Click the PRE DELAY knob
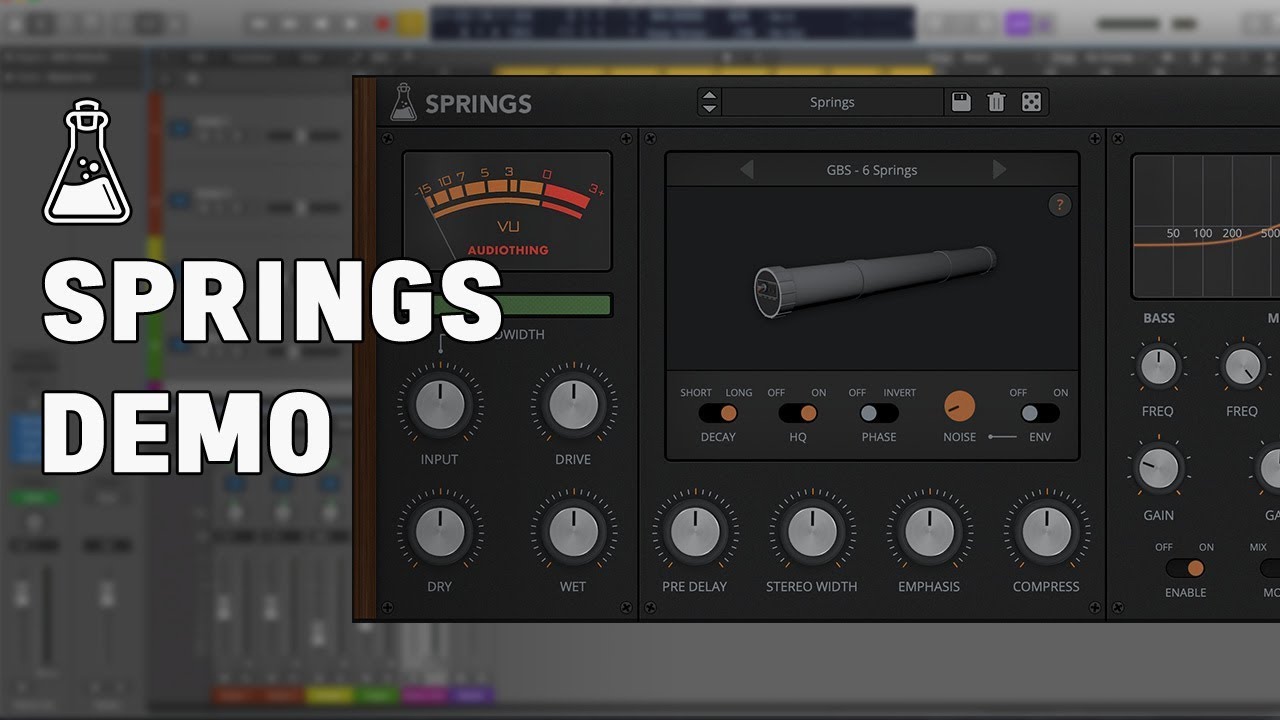This screenshot has height=720, width=1280. tap(695, 531)
